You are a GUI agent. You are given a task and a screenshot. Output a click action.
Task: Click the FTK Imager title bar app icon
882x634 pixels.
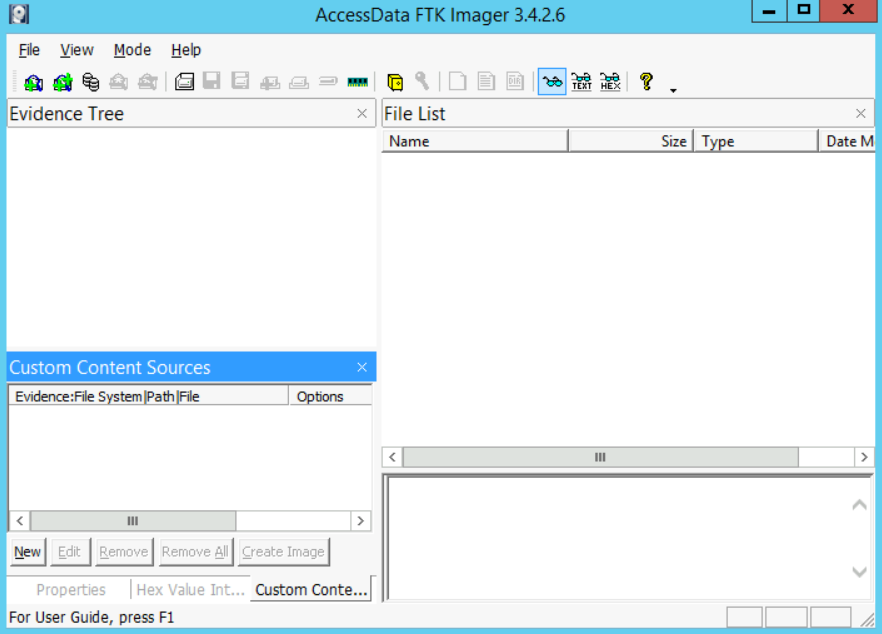[x=19, y=14]
